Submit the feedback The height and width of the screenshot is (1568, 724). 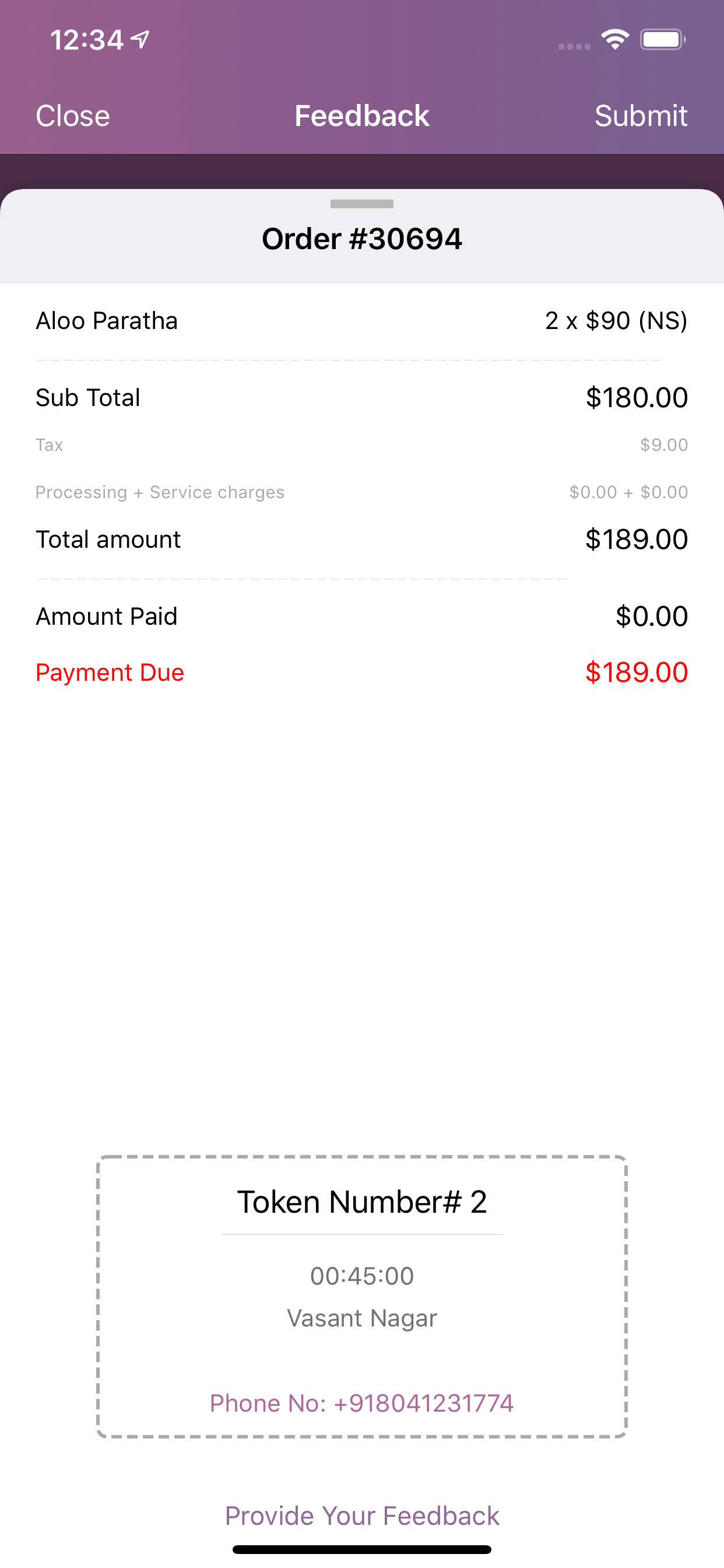[x=641, y=116]
